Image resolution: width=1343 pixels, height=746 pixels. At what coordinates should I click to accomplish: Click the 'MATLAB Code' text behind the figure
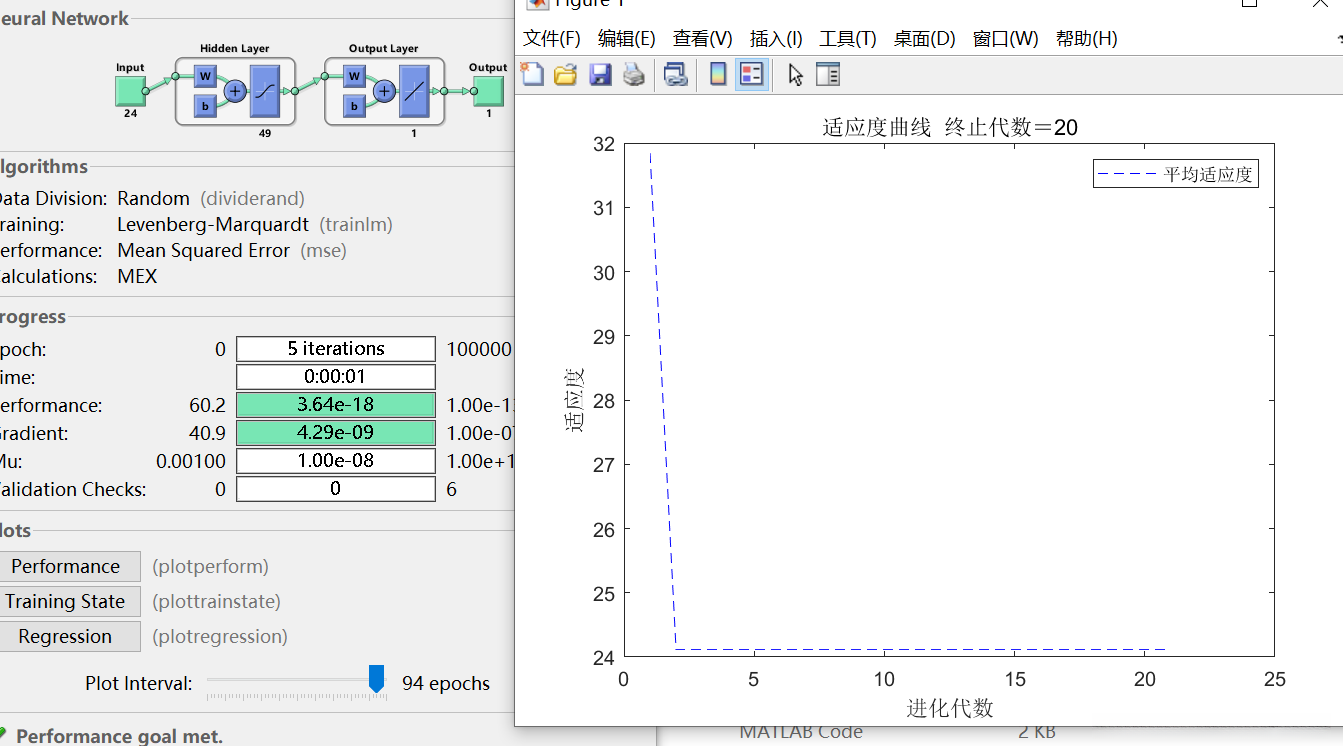(x=801, y=732)
